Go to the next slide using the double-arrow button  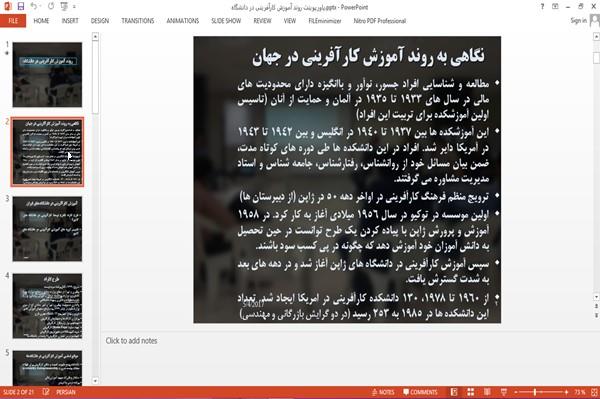596,315
